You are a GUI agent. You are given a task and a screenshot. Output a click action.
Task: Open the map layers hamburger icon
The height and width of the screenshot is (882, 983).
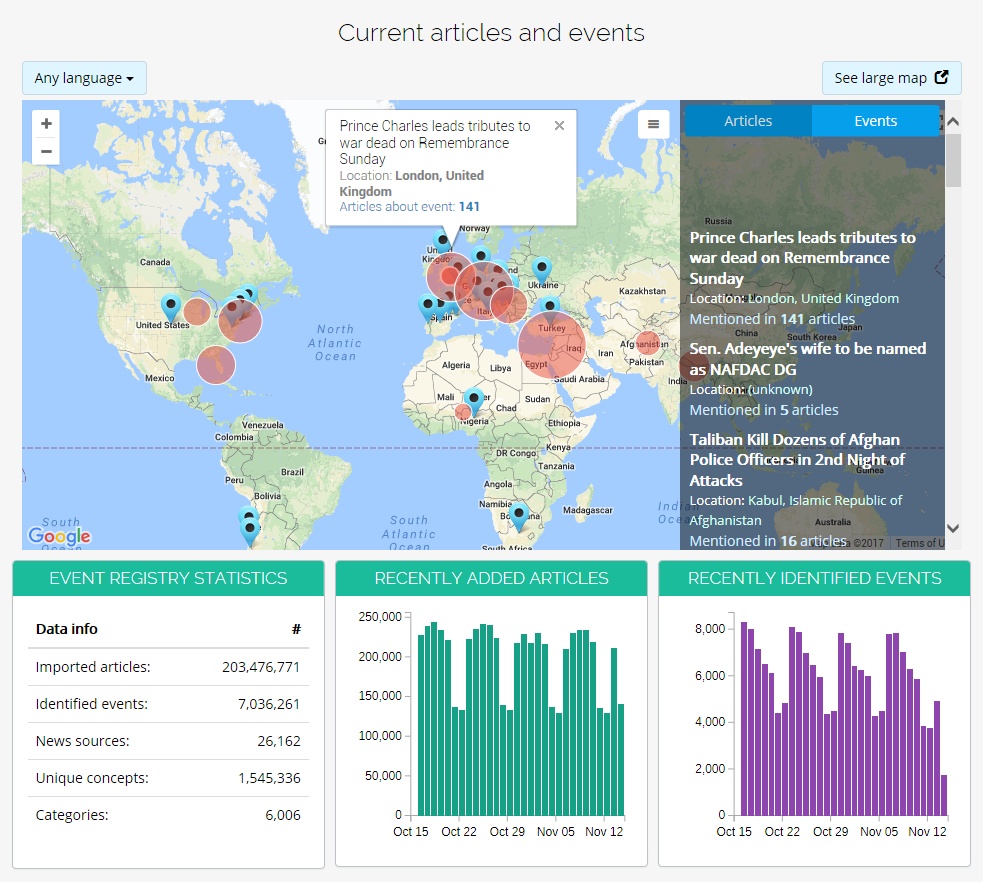(653, 124)
